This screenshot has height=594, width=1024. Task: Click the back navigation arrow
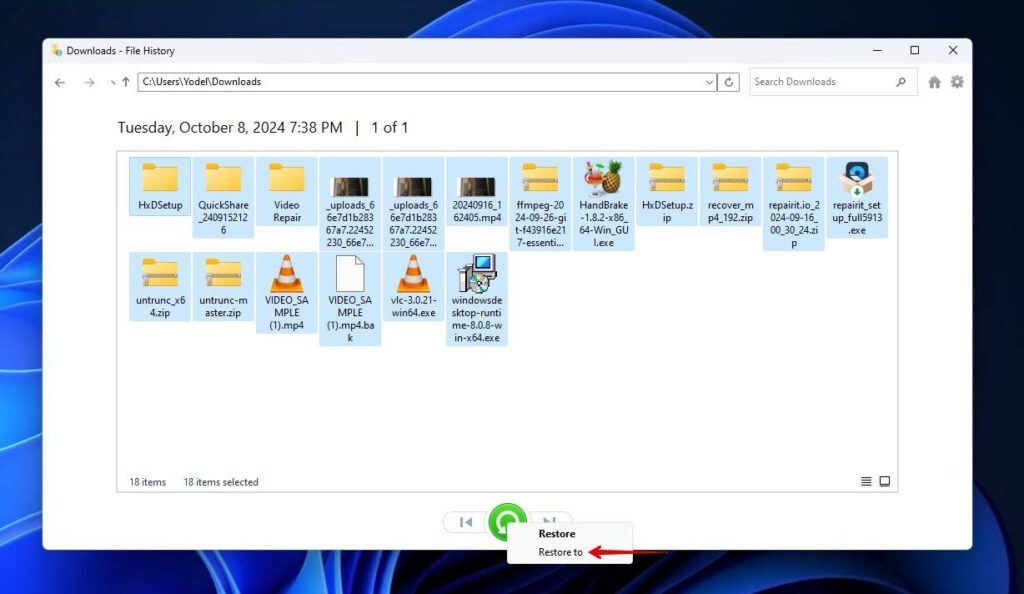tap(59, 81)
